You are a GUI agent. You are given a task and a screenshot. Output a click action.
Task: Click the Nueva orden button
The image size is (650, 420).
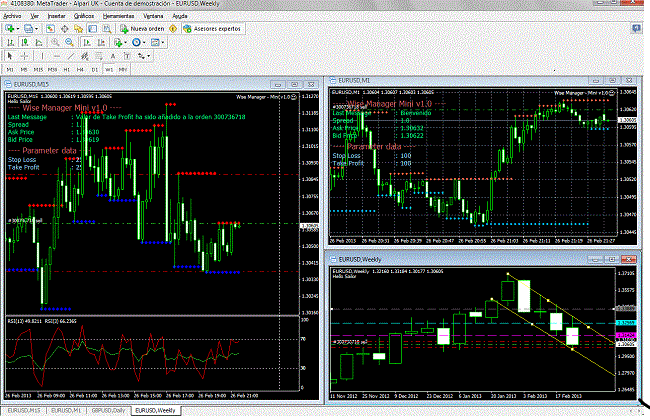(143, 29)
